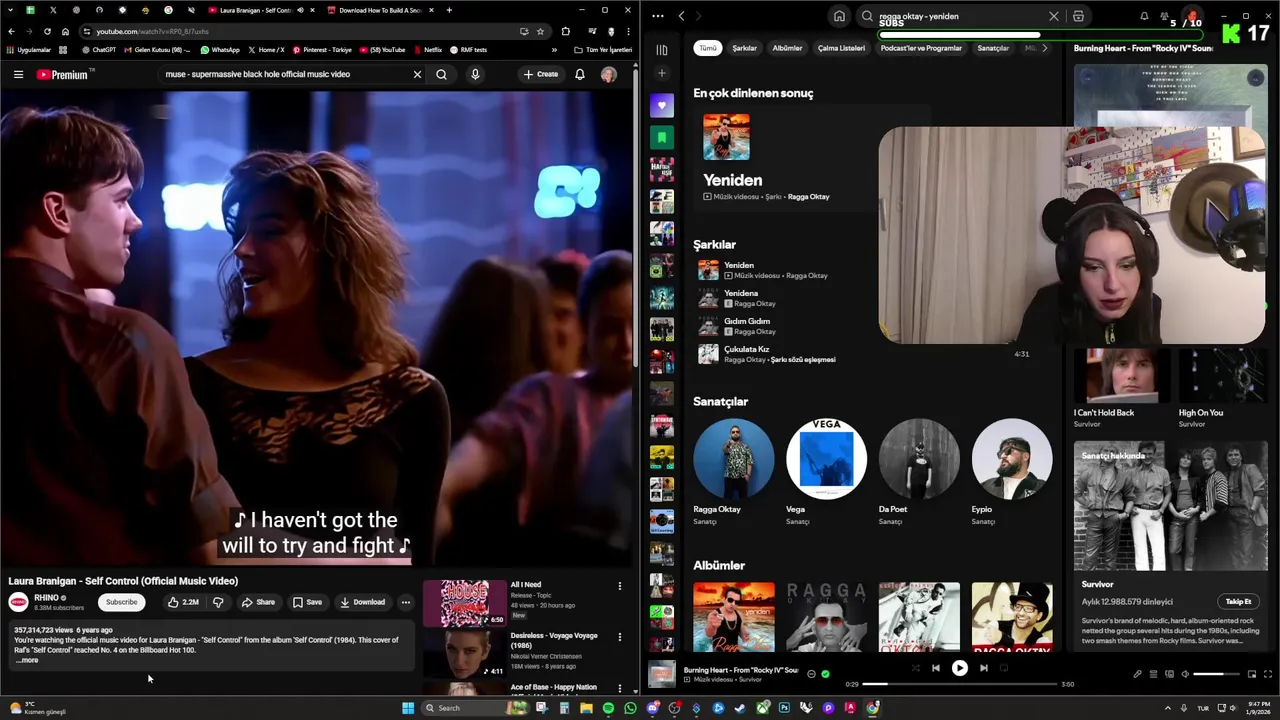Show more Spotify filter chips with the arrow
The height and width of the screenshot is (720, 1280).
point(1045,48)
